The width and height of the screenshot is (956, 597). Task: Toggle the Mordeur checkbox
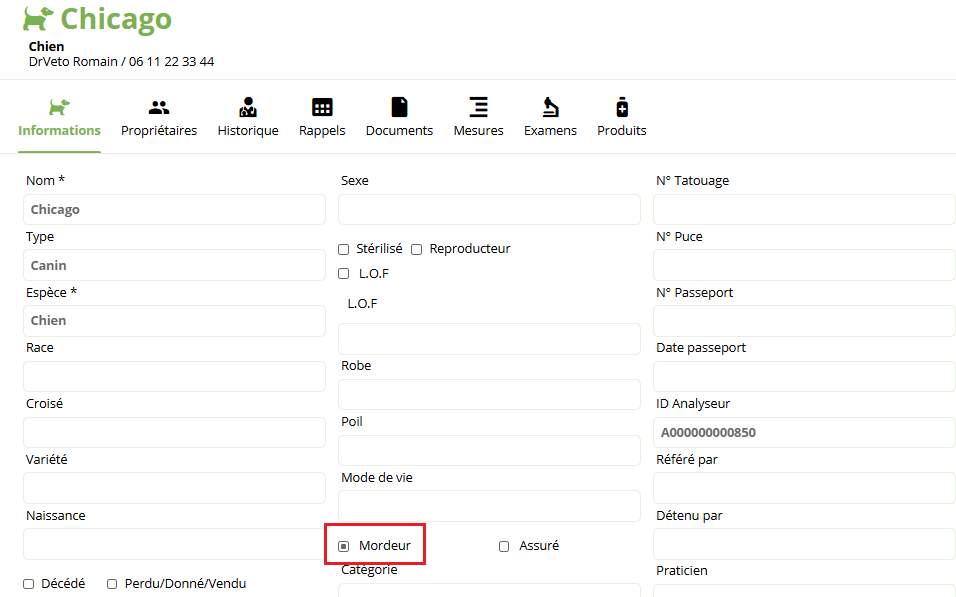344,546
